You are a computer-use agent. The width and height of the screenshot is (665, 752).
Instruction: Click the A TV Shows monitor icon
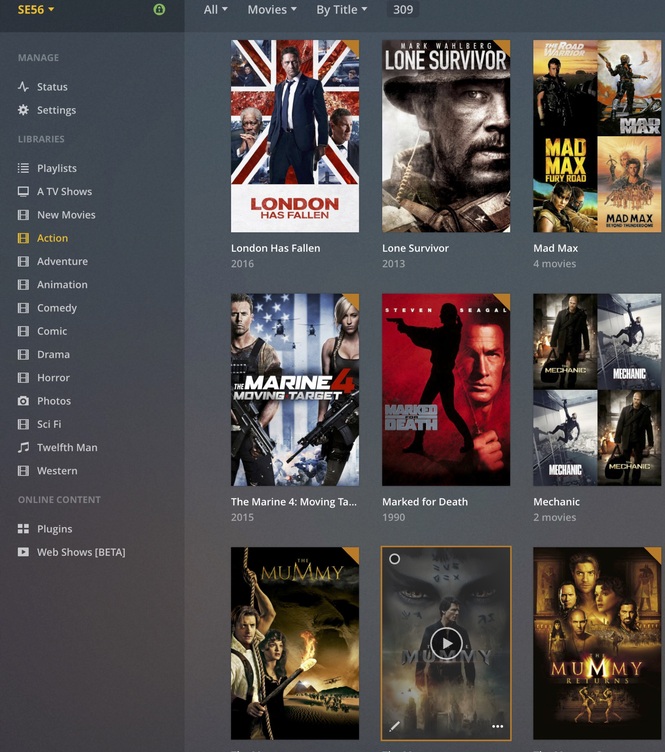click(23, 191)
